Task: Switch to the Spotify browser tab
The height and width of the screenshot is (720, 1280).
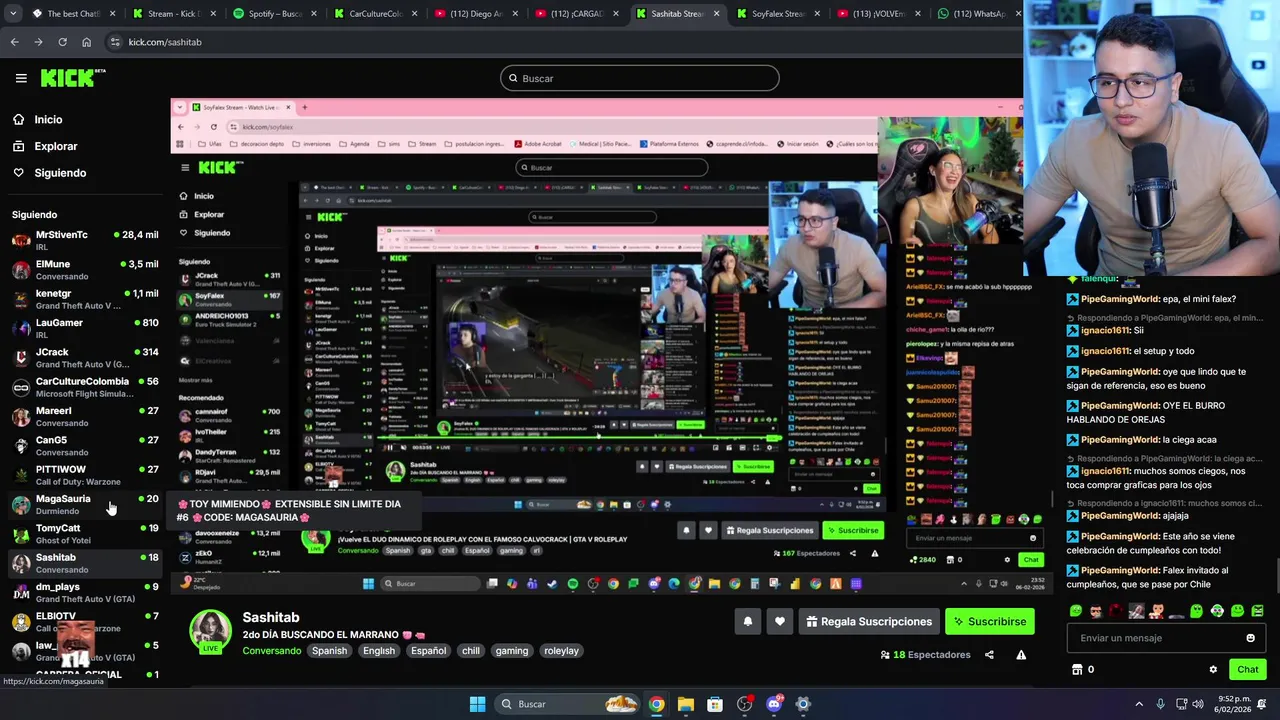Action: (273, 14)
